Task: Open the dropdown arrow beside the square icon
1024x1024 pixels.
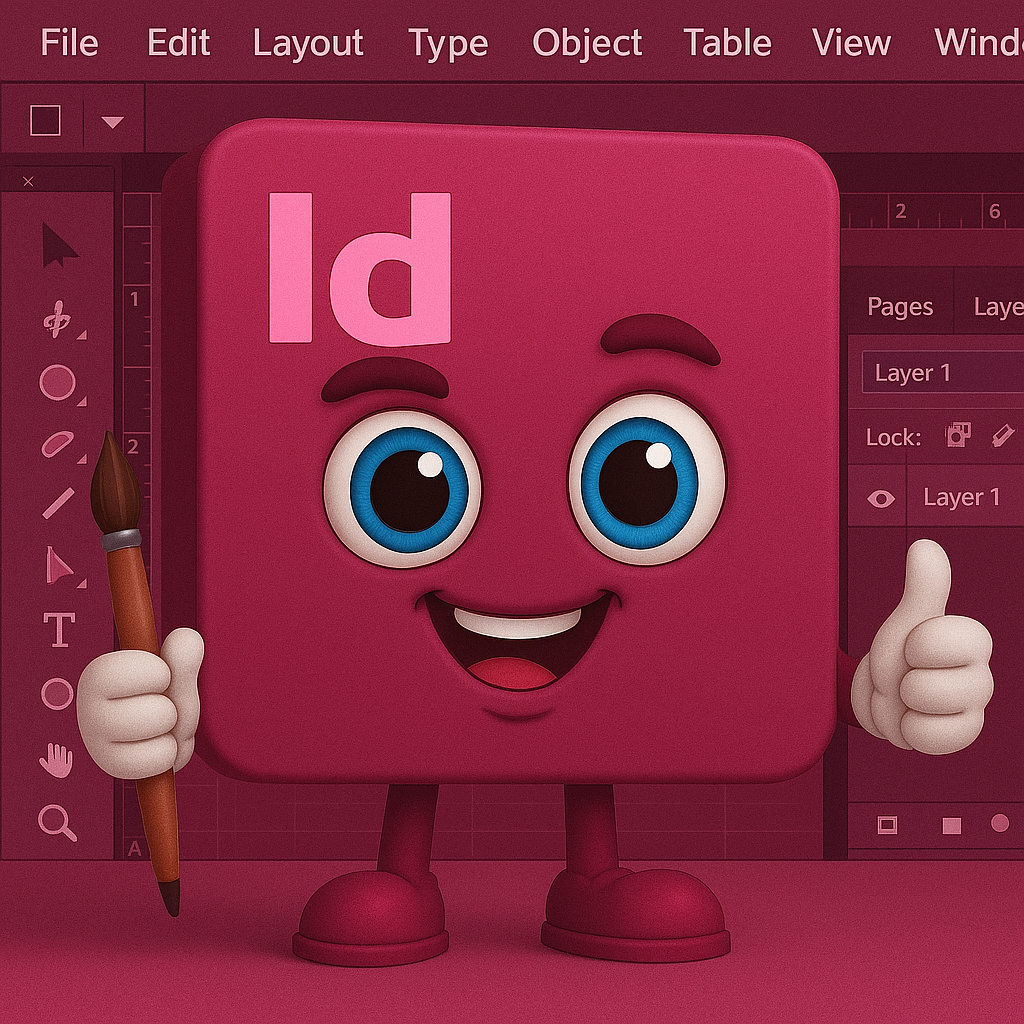Action: coord(112,122)
